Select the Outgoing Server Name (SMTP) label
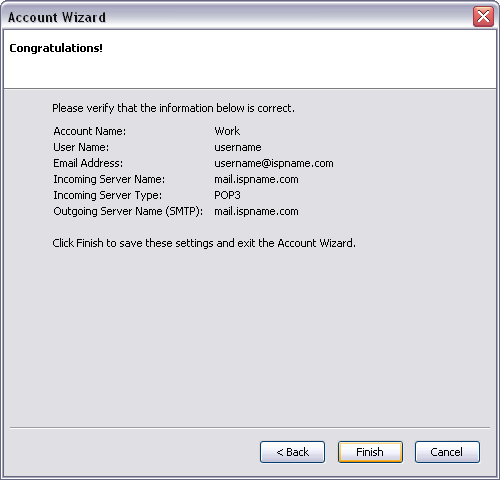The width and height of the screenshot is (500, 480). (x=128, y=211)
